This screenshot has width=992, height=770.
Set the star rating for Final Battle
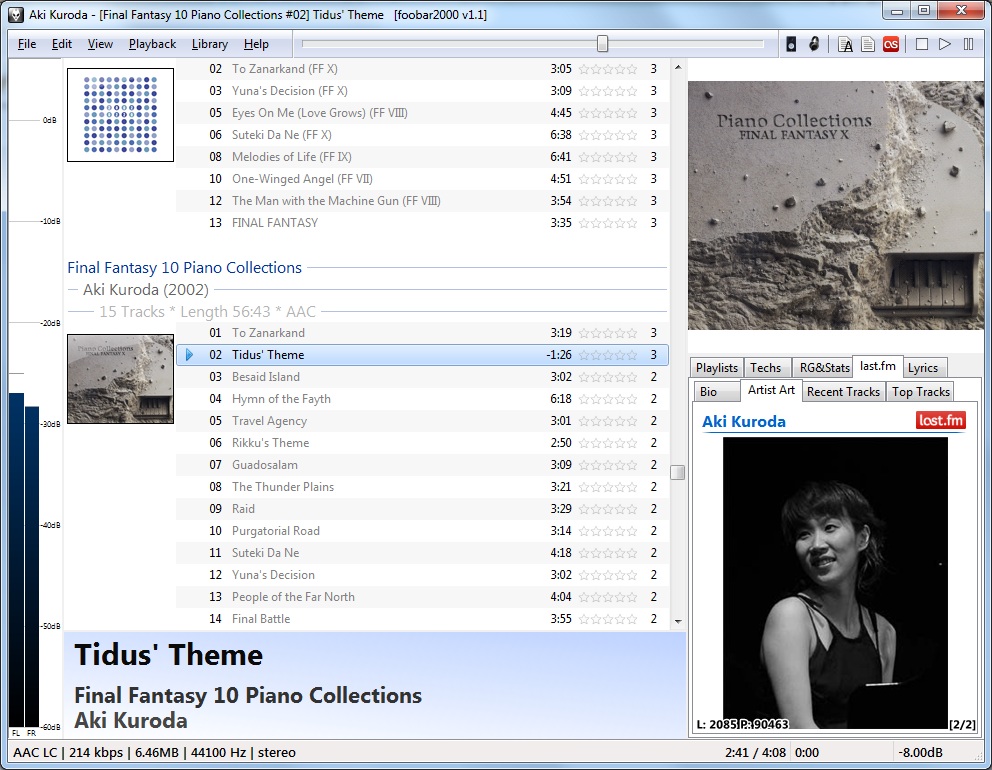(607, 619)
